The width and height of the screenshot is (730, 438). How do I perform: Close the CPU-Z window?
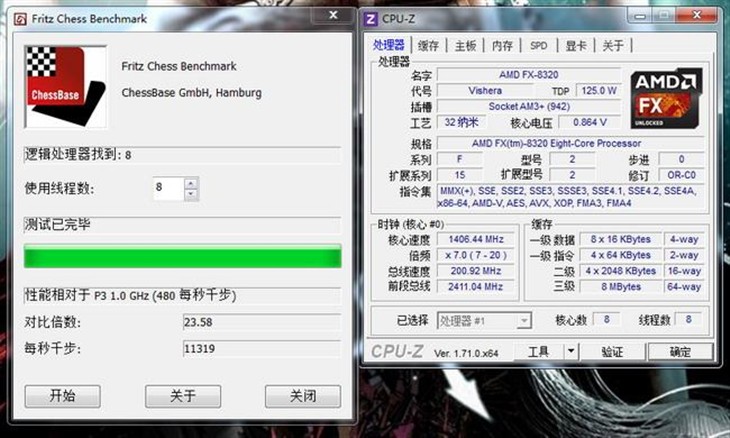696,15
